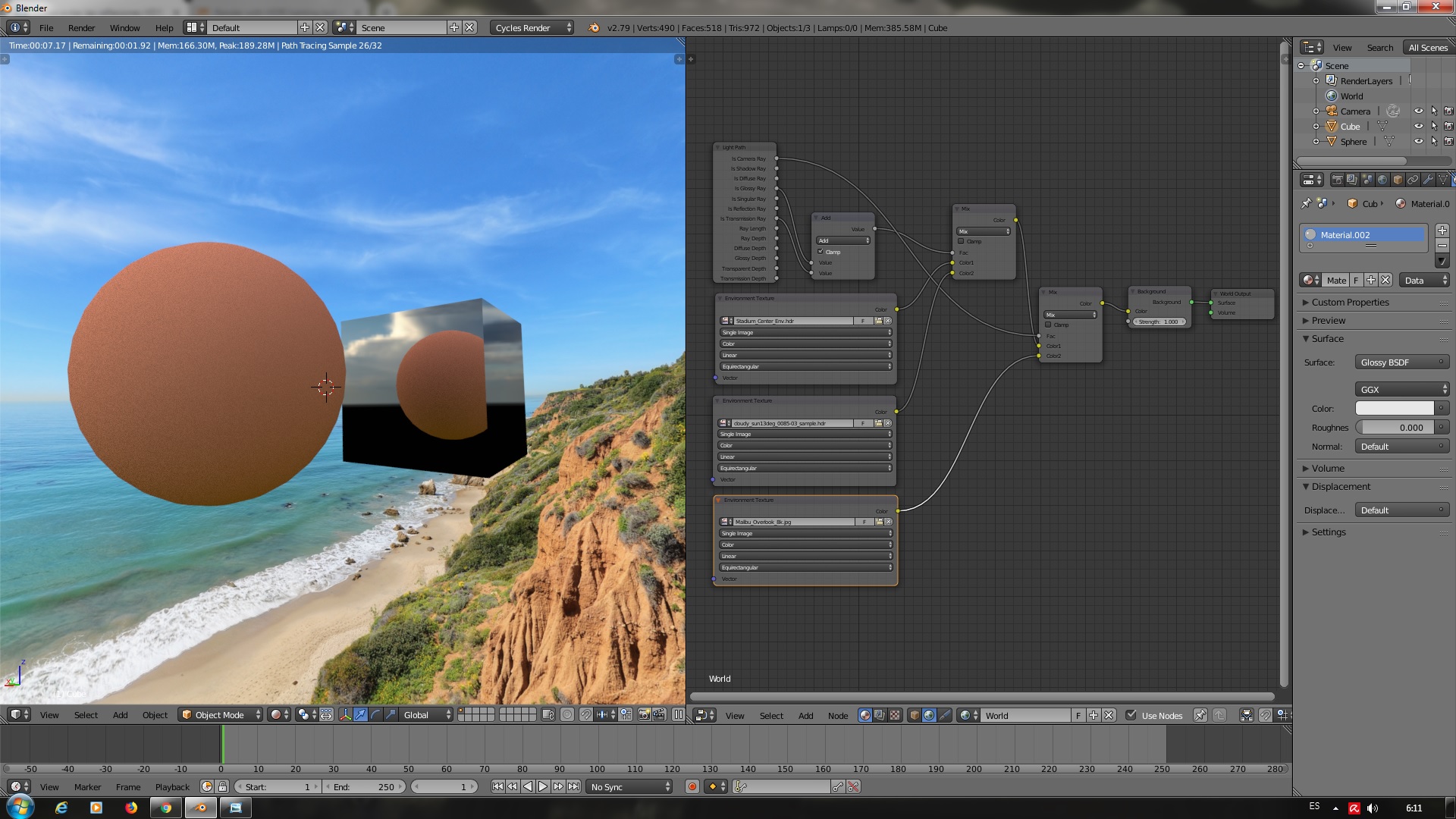Open the Render properties camera tab
The width and height of the screenshot is (1456, 819).
tap(1337, 180)
